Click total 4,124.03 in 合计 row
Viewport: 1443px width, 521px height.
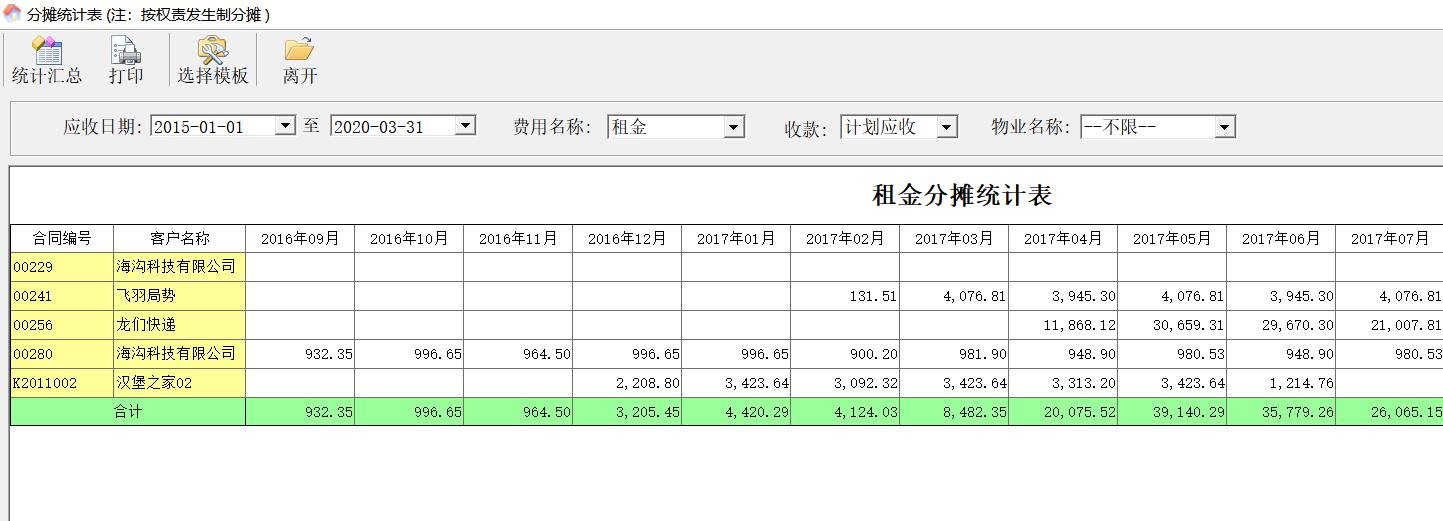tap(845, 412)
